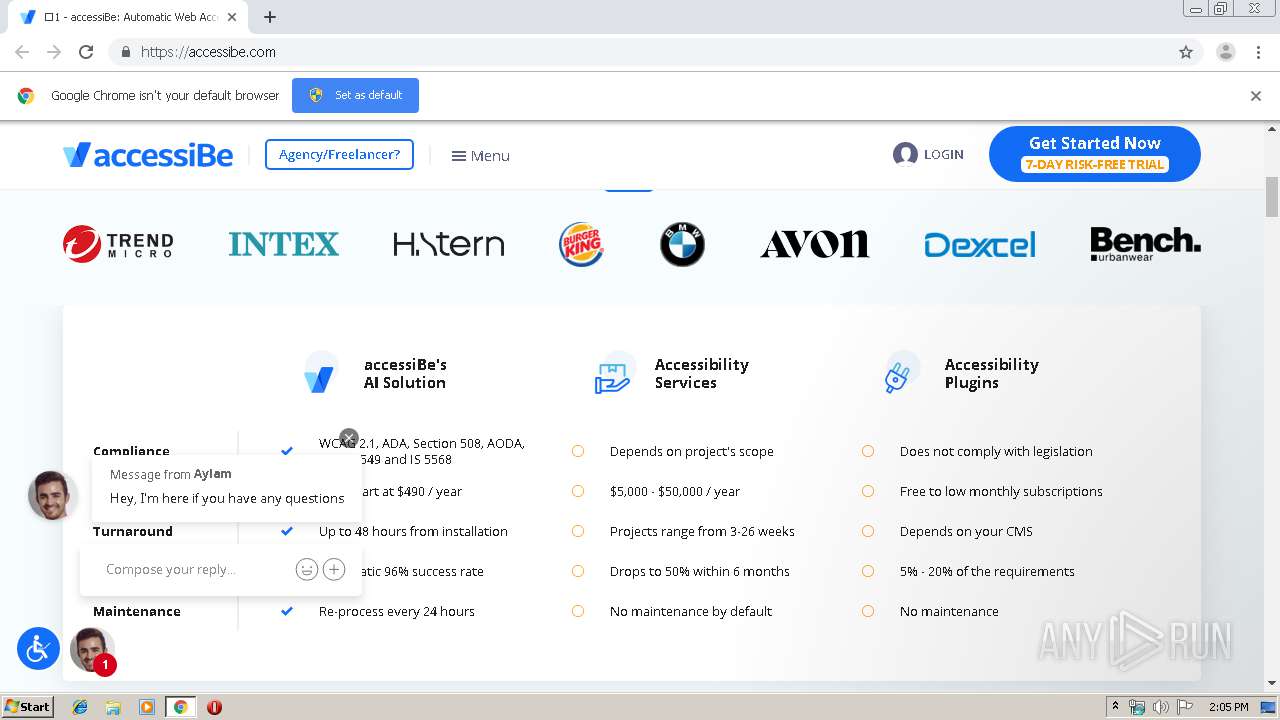Click 'Free to low monthly subscriptions' text
The image size is (1280, 720).
[1001, 491]
